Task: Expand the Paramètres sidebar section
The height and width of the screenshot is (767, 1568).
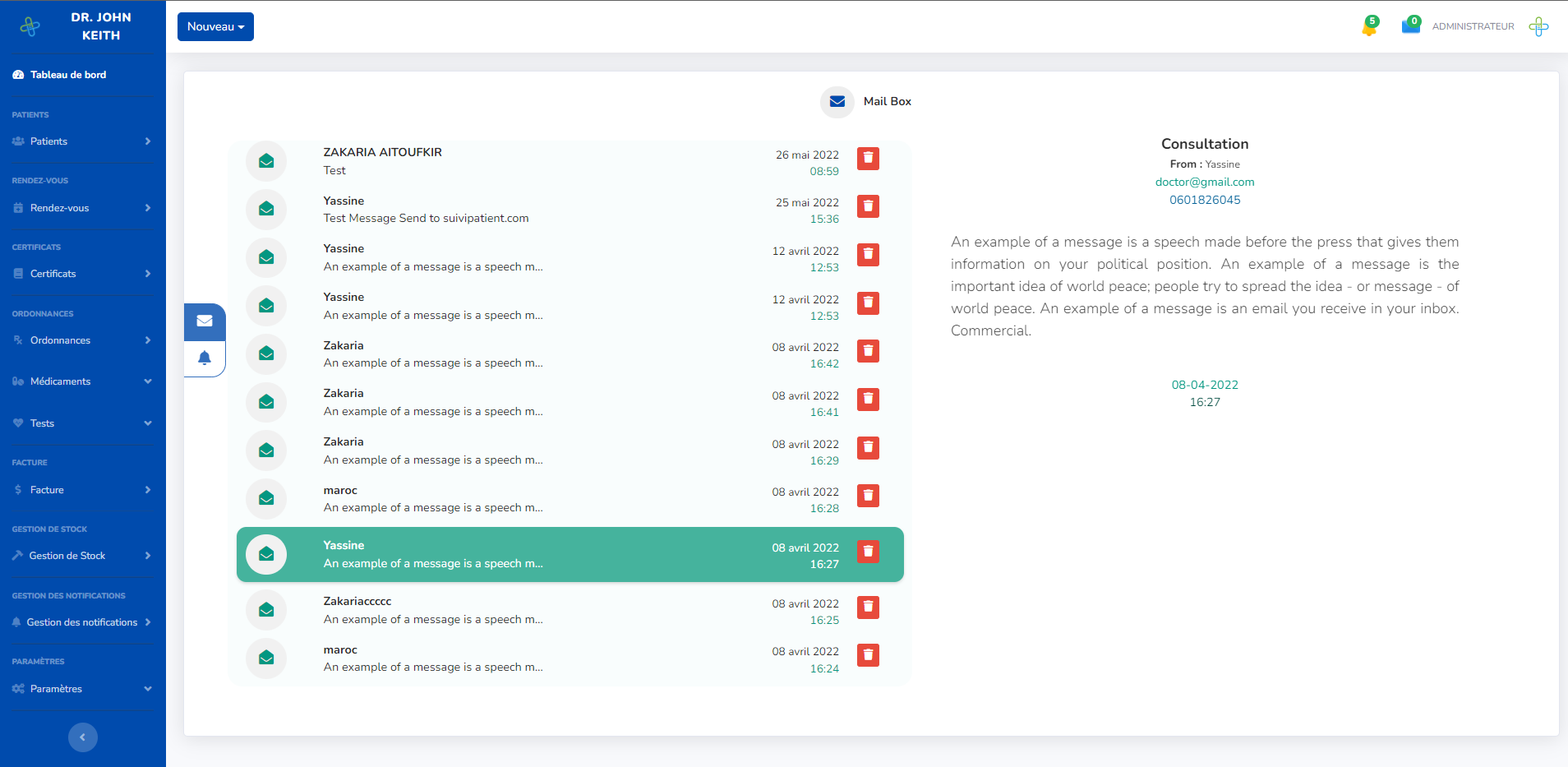Action: [82, 689]
